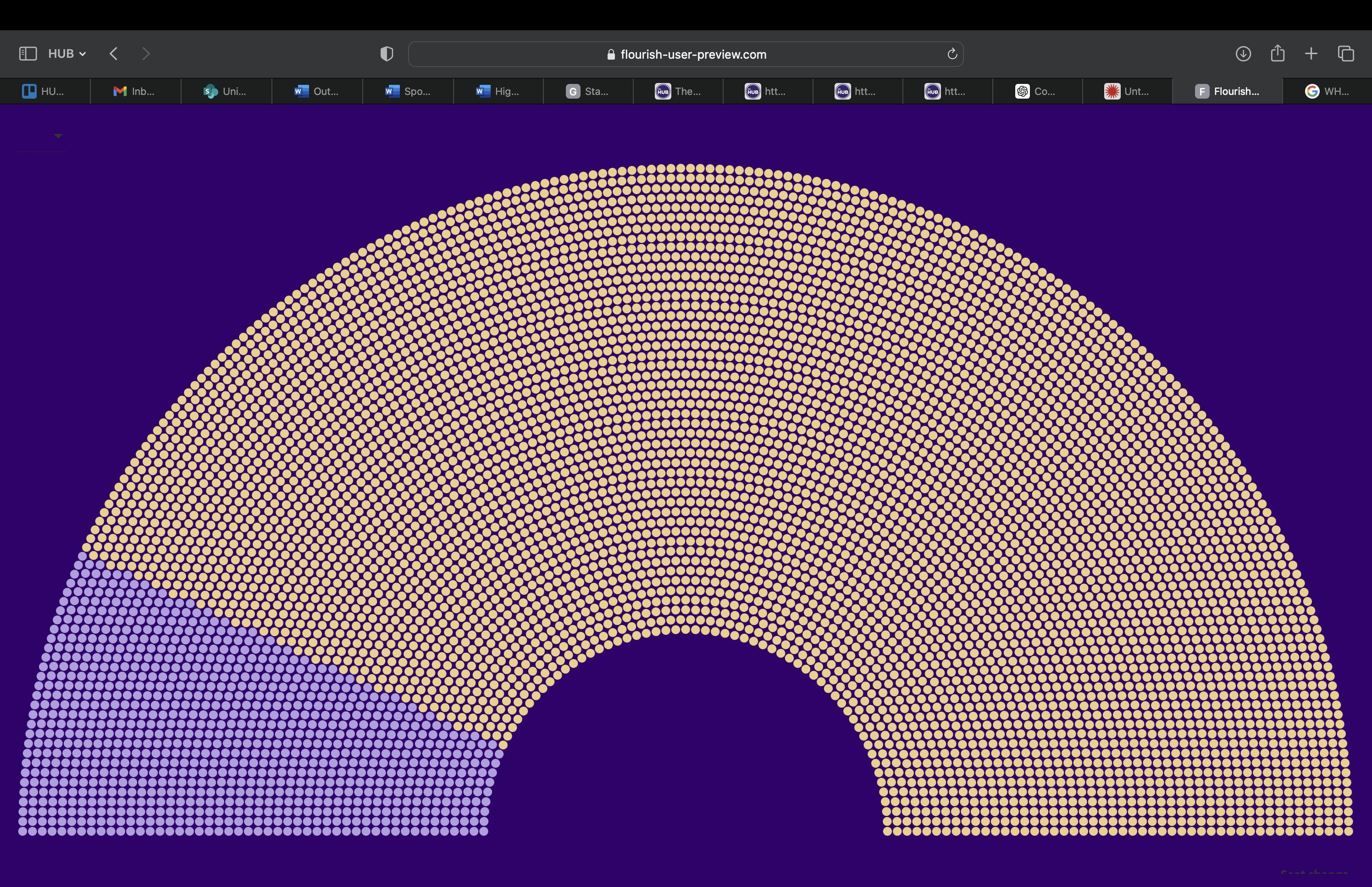Click the privacy report shield icon

click(x=387, y=54)
